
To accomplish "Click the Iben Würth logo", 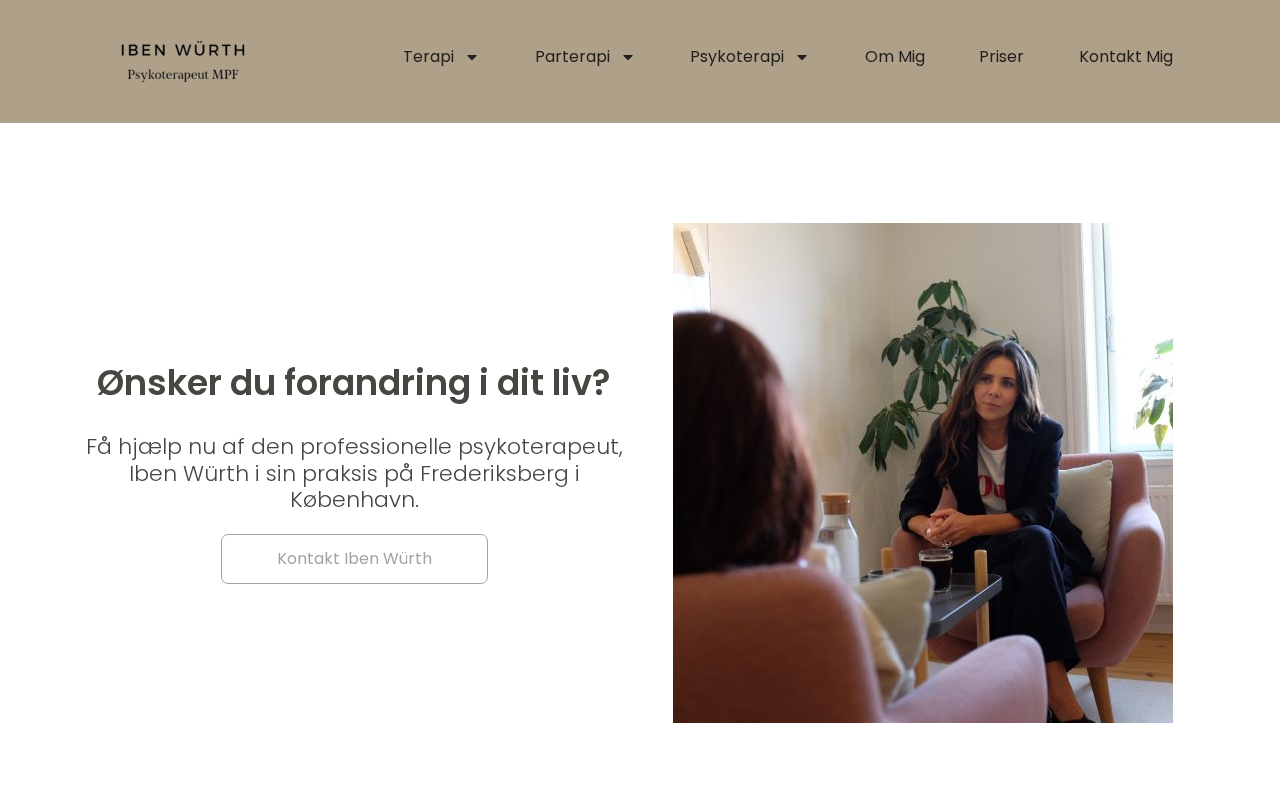I will click(183, 61).
